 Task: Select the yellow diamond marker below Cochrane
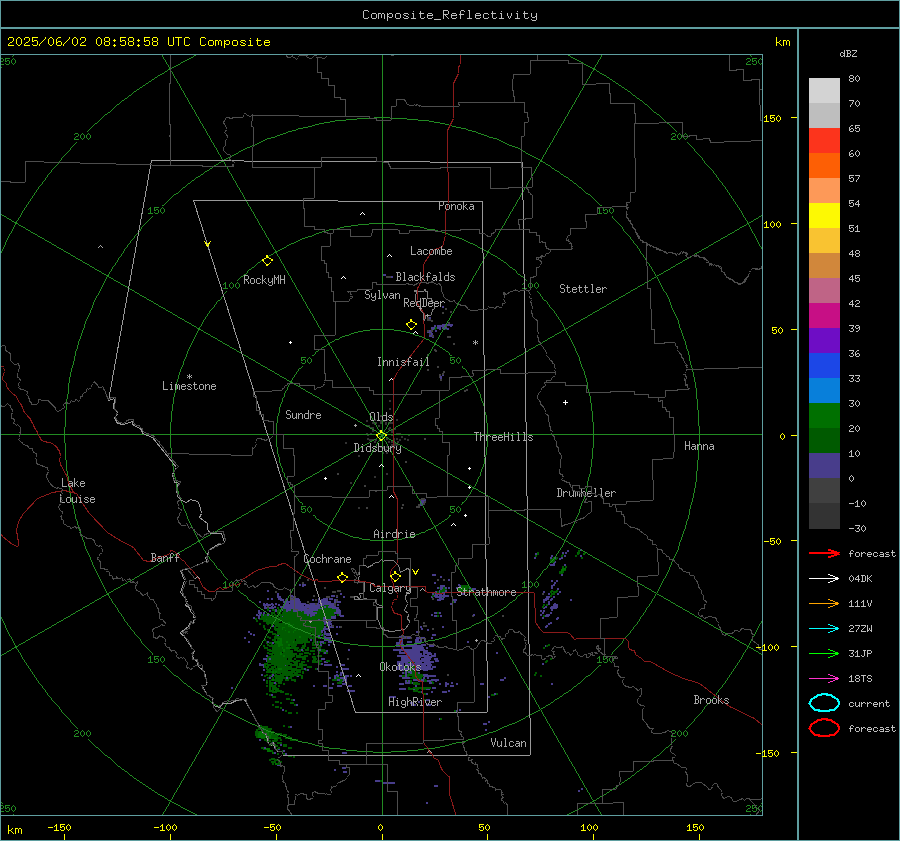pos(342,577)
